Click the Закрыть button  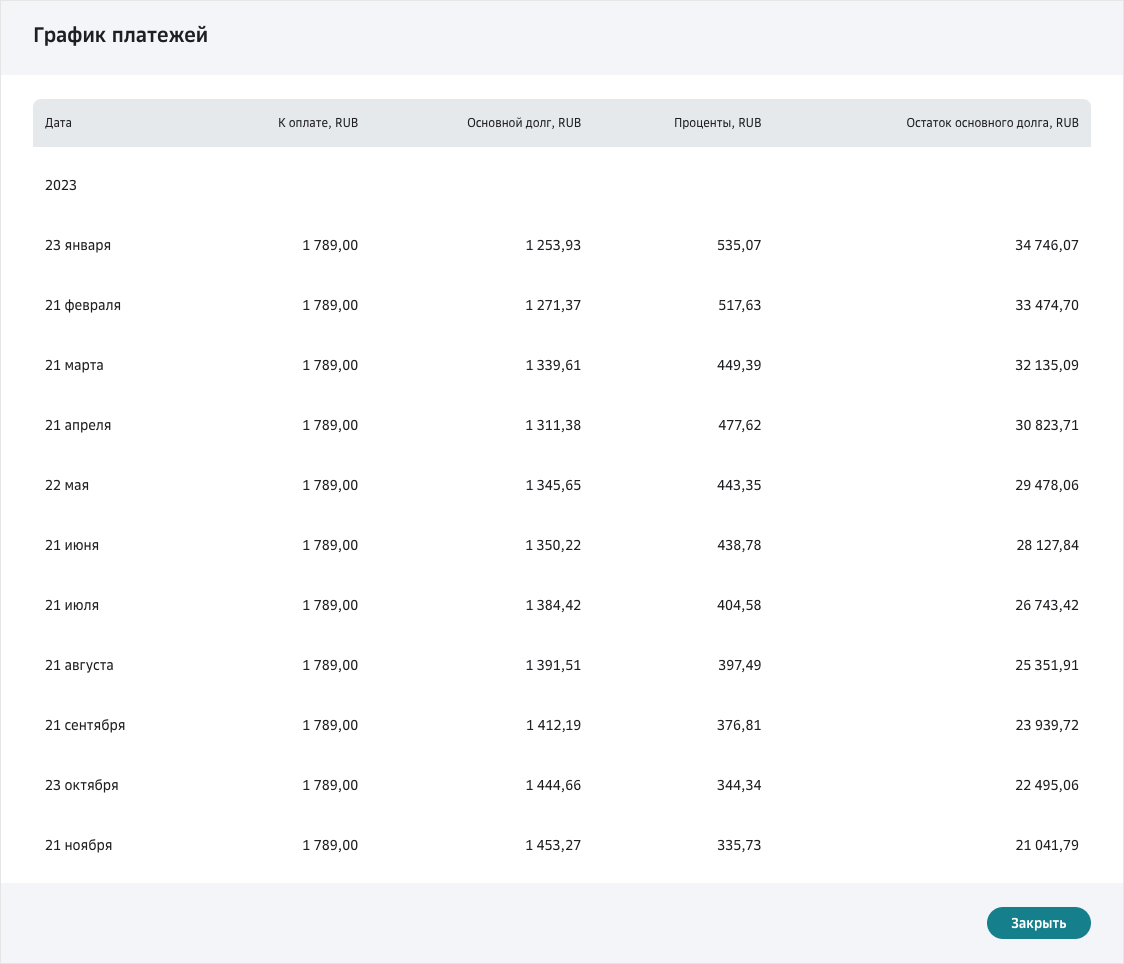click(x=1038, y=923)
